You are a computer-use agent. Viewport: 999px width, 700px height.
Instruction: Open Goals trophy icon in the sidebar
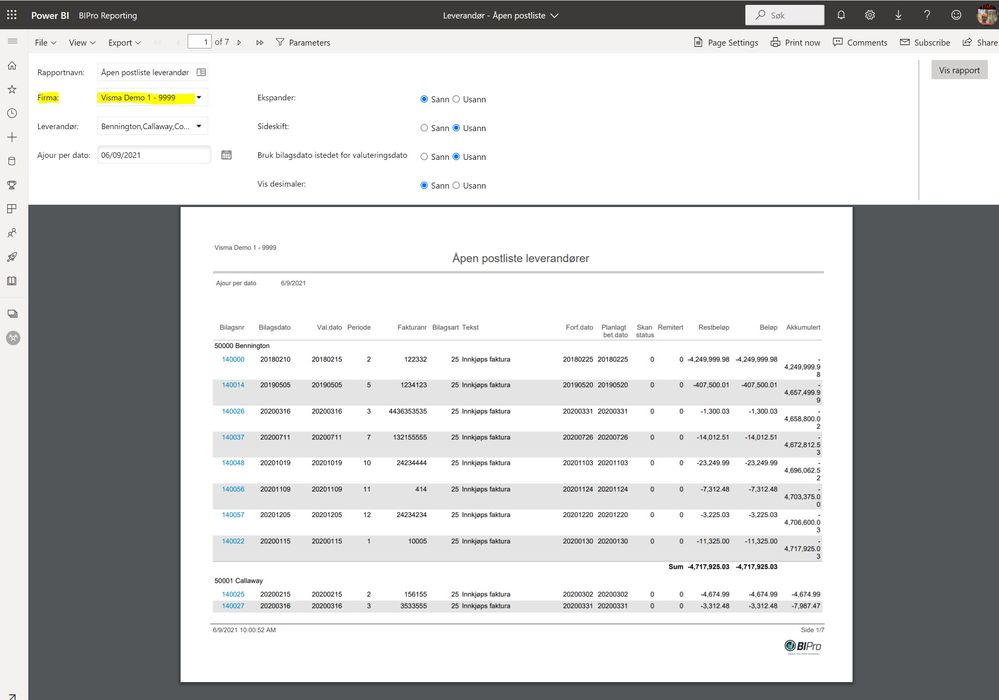pyautogui.click(x=12, y=185)
